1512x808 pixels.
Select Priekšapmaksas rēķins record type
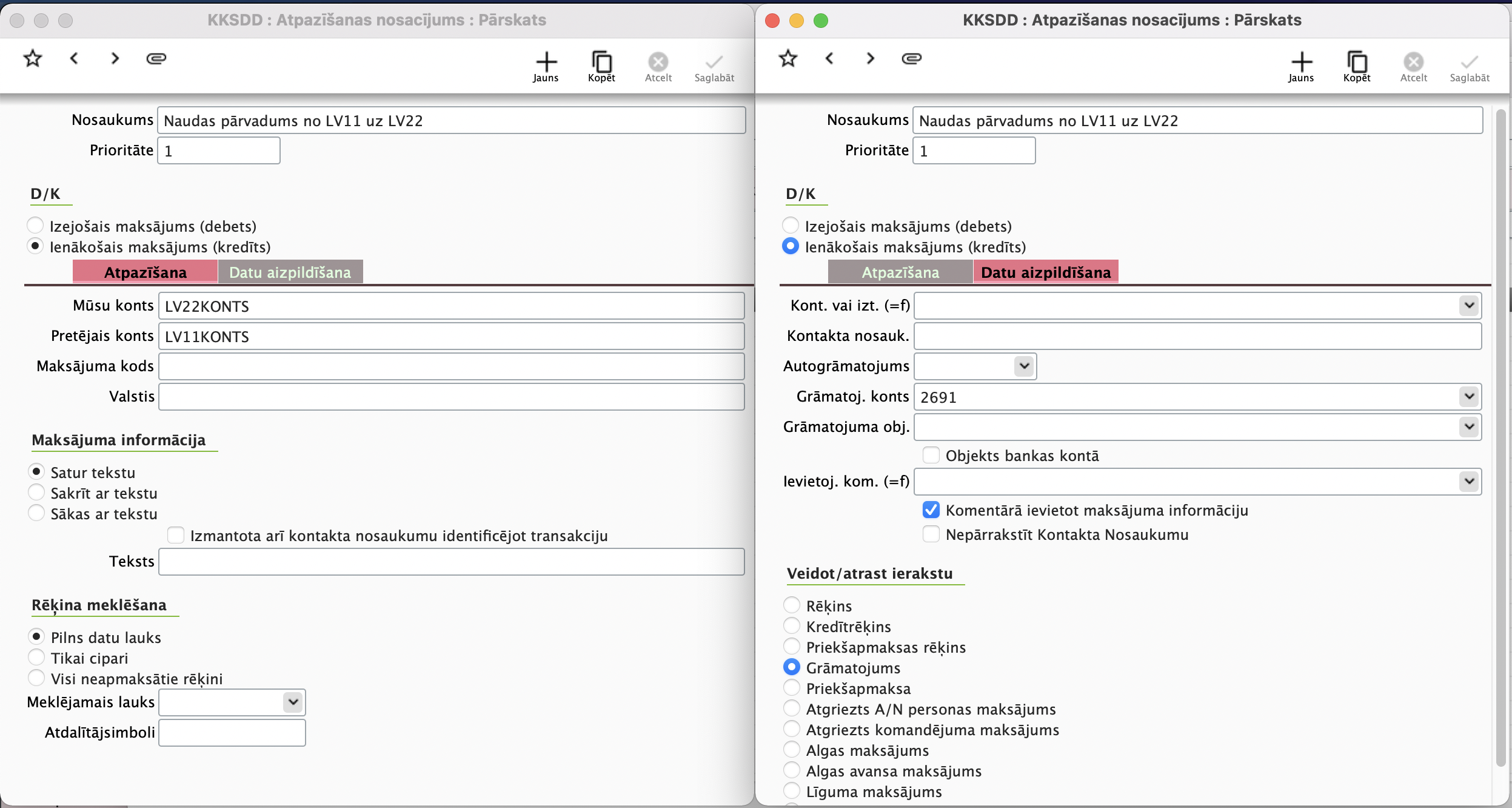(x=792, y=646)
